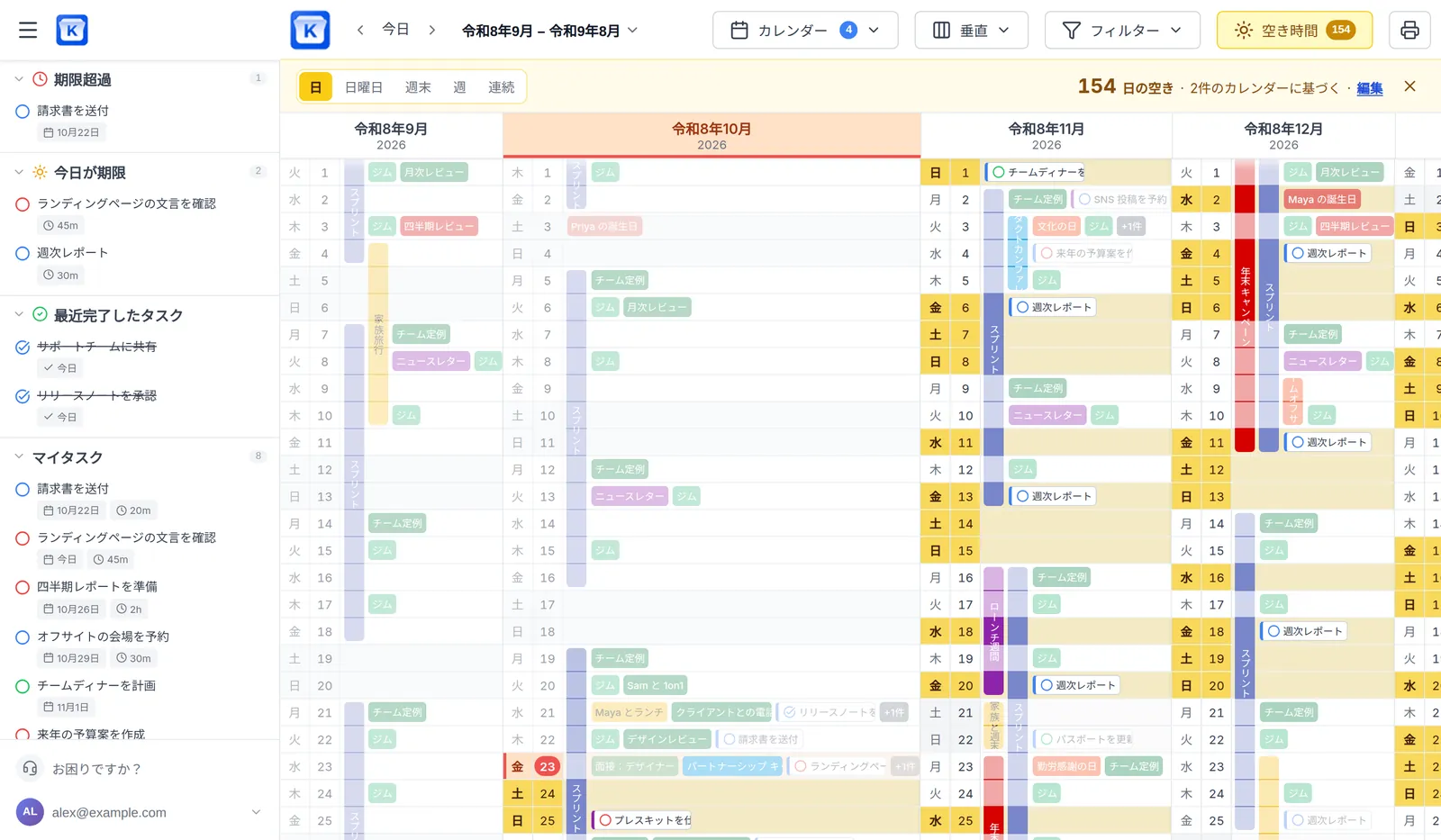Image resolution: width=1441 pixels, height=840 pixels.
Task: Go to previous period with left arrow
Action: (x=360, y=30)
